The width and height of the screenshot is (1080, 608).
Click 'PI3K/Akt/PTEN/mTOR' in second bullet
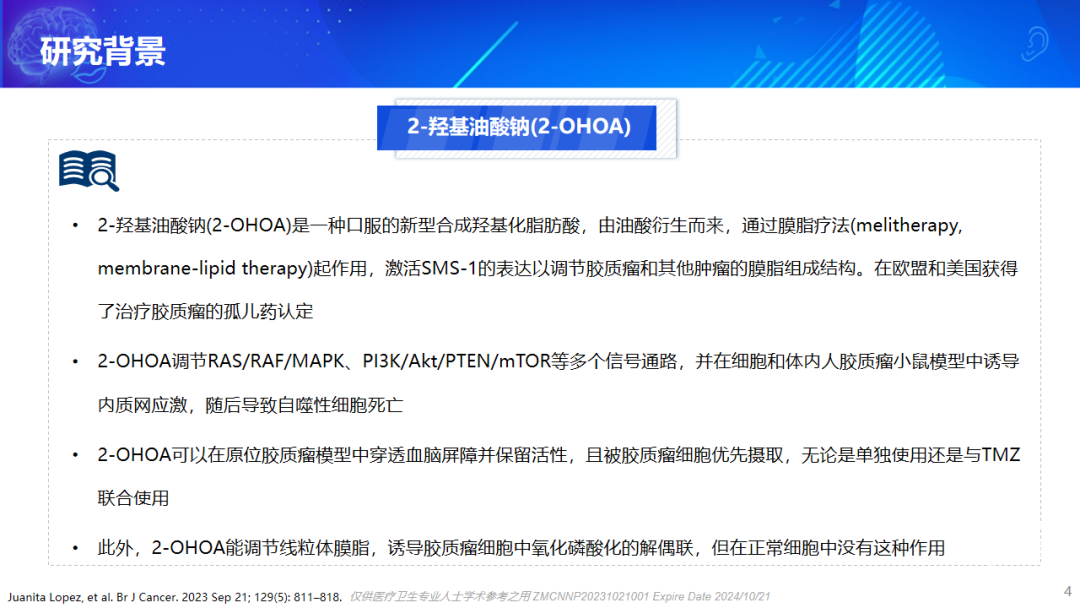[x=456, y=361]
